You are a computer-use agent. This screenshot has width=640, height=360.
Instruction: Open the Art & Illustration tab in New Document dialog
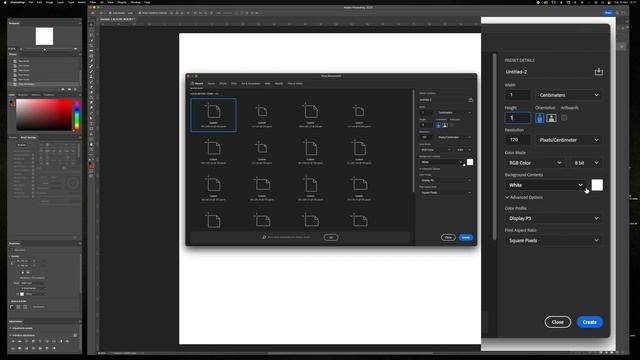pyautogui.click(x=251, y=84)
